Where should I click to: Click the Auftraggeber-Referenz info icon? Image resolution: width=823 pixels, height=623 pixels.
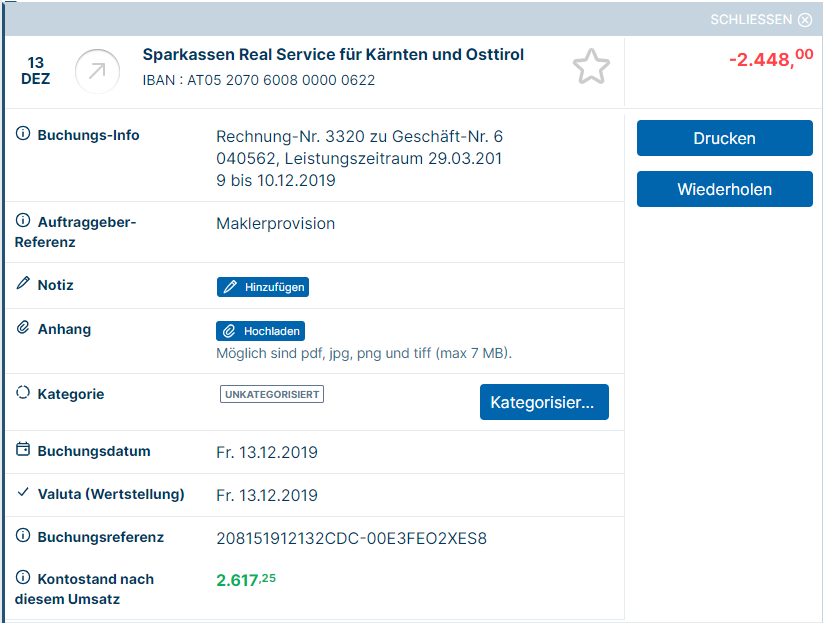[23, 220]
